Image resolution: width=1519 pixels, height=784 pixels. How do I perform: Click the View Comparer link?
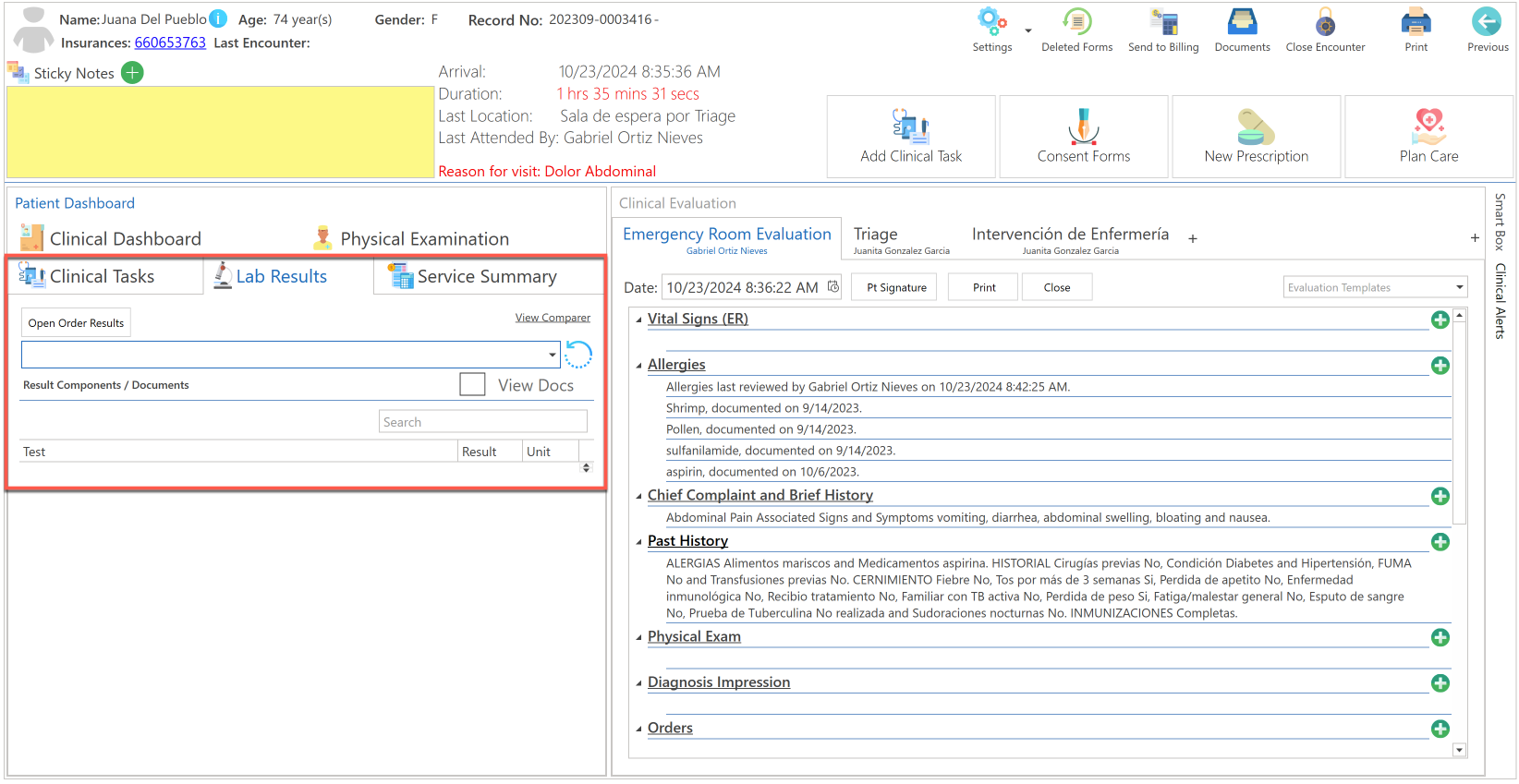pyautogui.click(x=553, y=318)
